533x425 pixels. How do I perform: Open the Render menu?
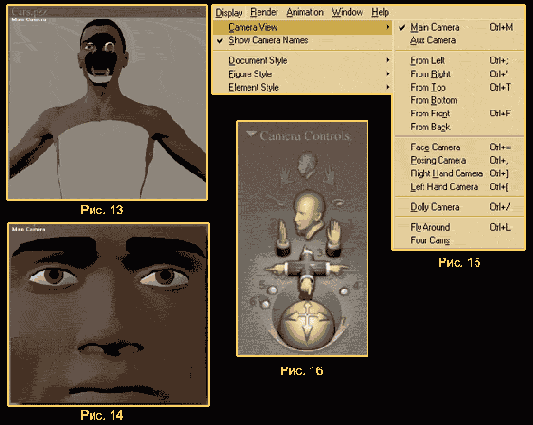(x=264, y=12)
